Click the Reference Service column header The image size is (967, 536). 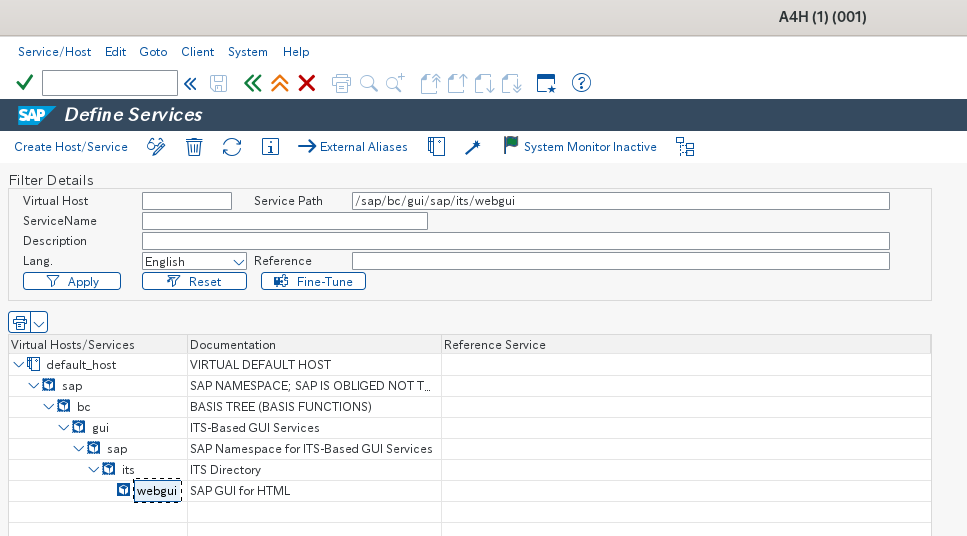[686, 345]
